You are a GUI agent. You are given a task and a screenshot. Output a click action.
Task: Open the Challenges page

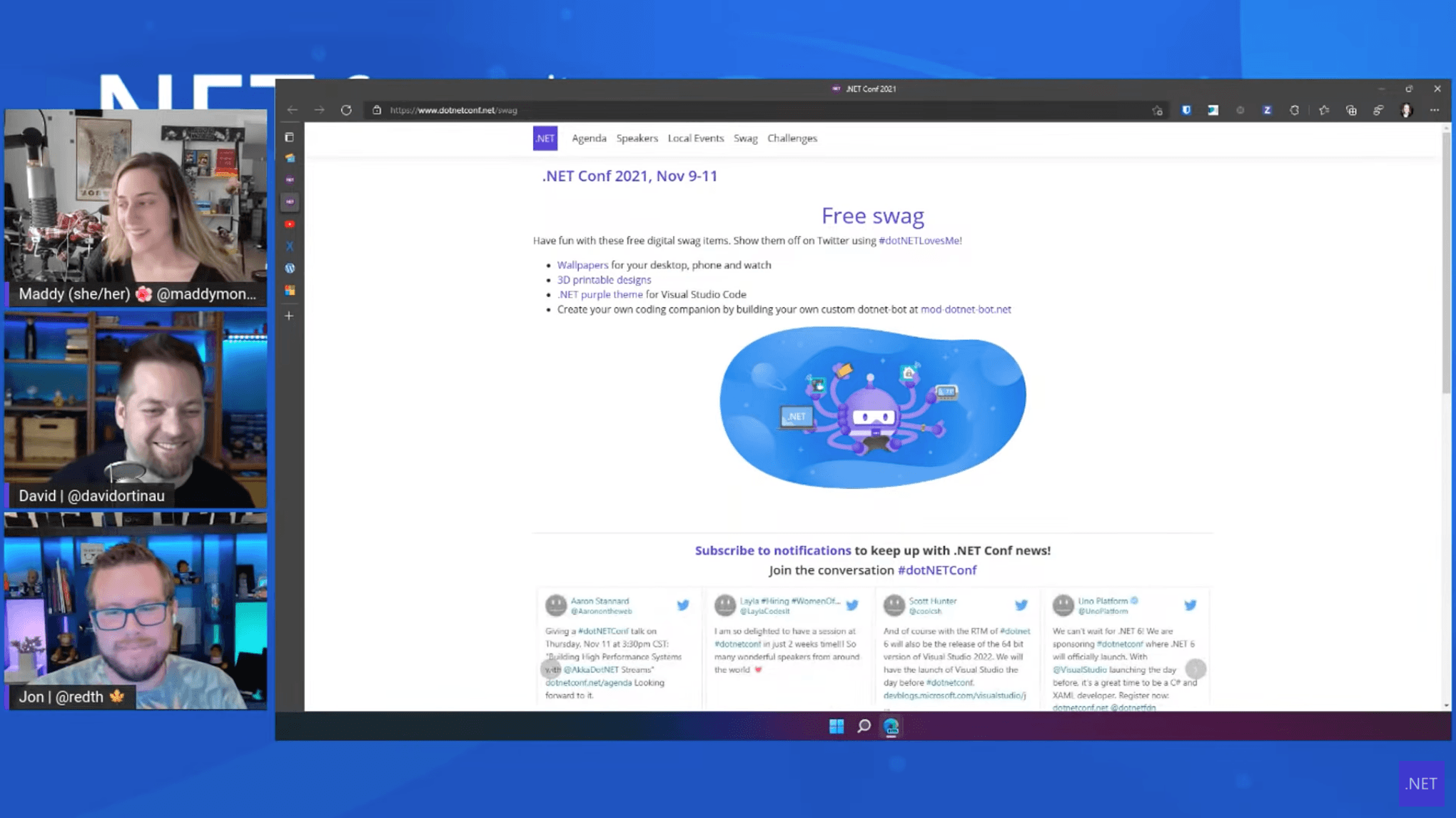coord(792,138)
